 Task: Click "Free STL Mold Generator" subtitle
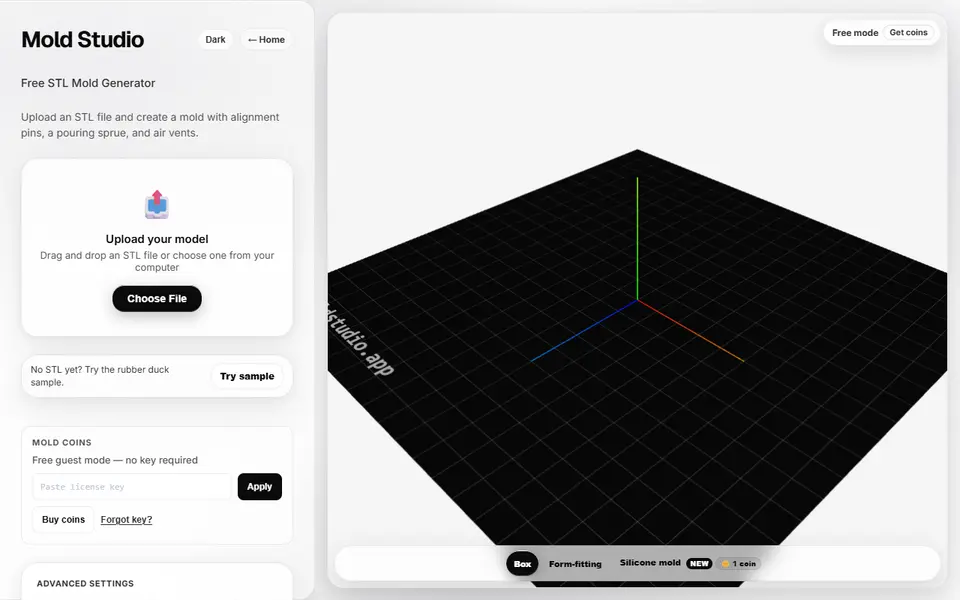88,83
